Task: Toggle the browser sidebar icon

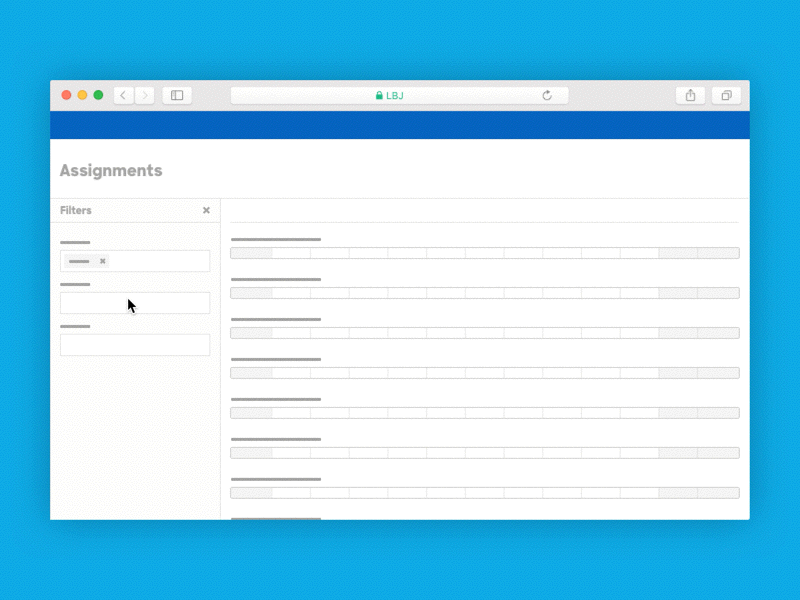Action: point(177,95)
